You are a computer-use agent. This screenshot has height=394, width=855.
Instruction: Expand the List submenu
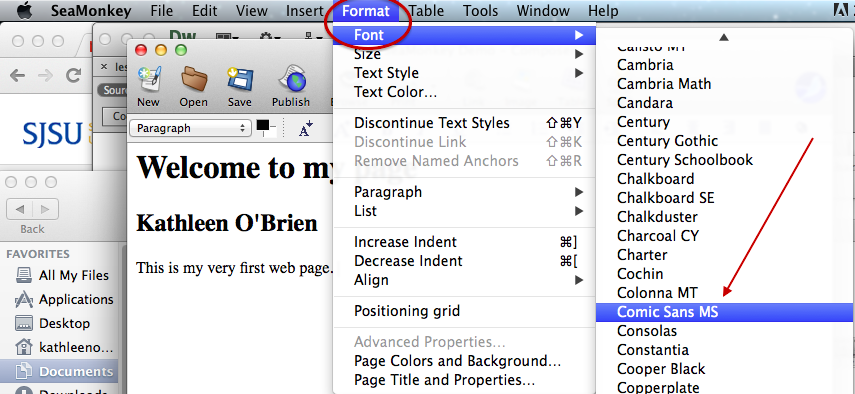tap(465, 211)
